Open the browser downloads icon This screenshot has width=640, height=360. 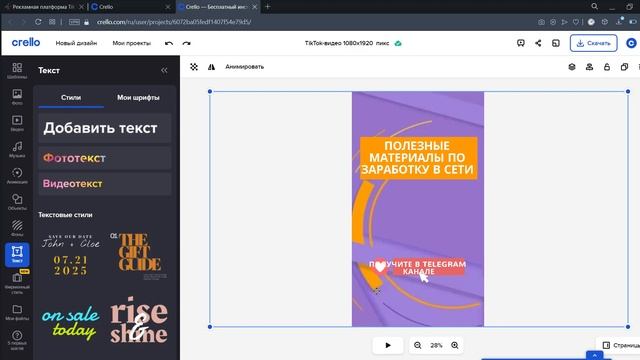tap(619, 22)
